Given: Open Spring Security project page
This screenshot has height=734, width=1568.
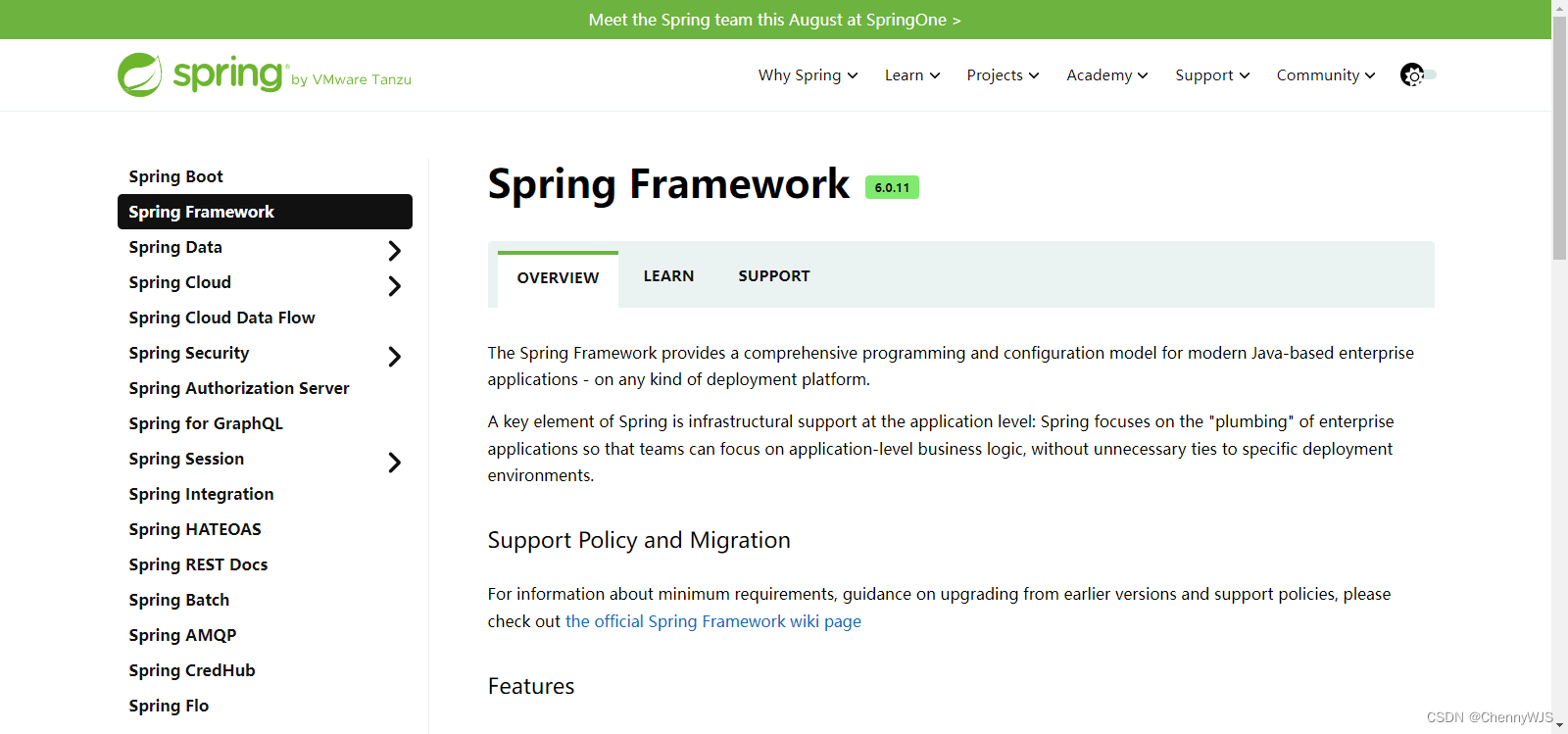Looking at the screenshot, I should (189, 353).
